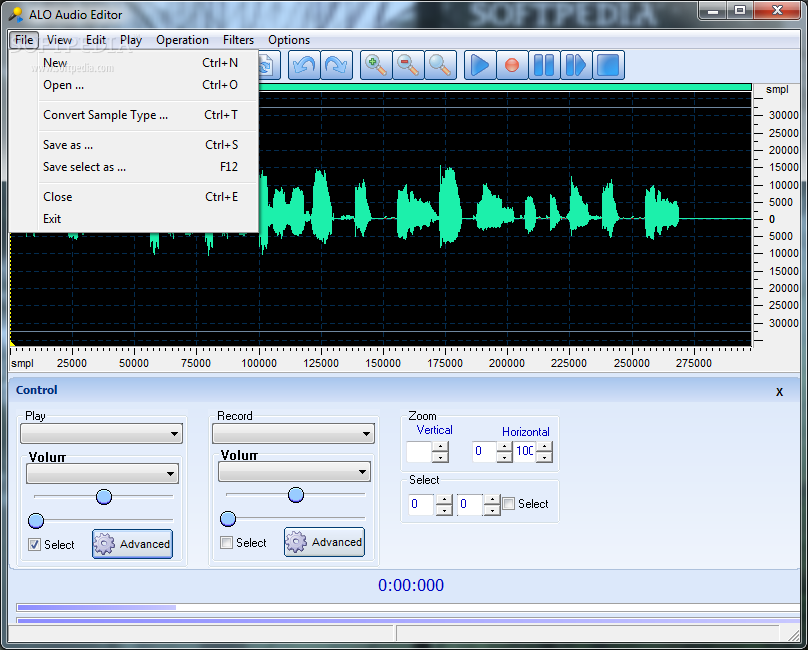Open the Filters menu
The height and width of the screenshot is (650, 808).
[238, 40]
